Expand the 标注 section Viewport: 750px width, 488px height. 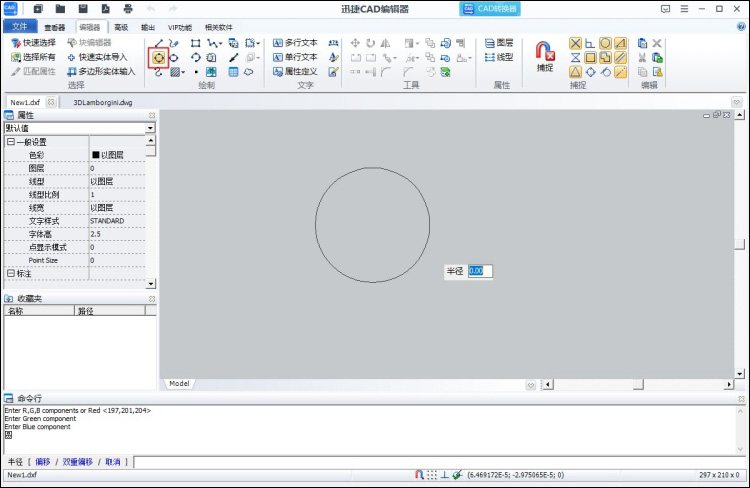point(11,273)
